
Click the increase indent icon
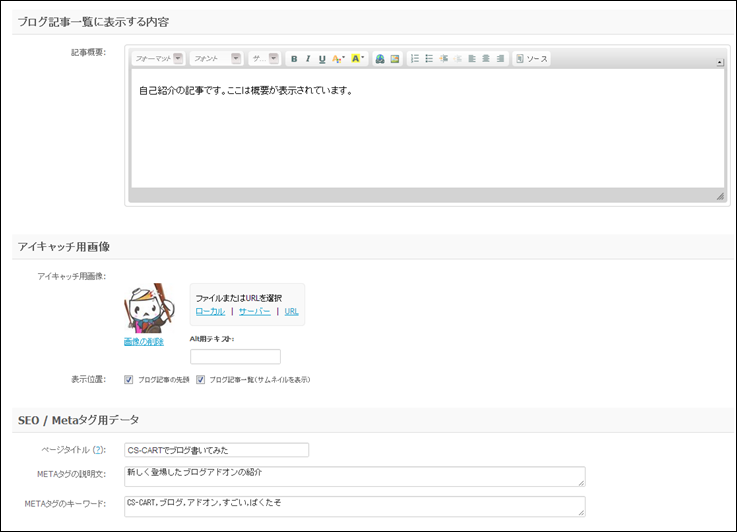[x=443, y=59]
